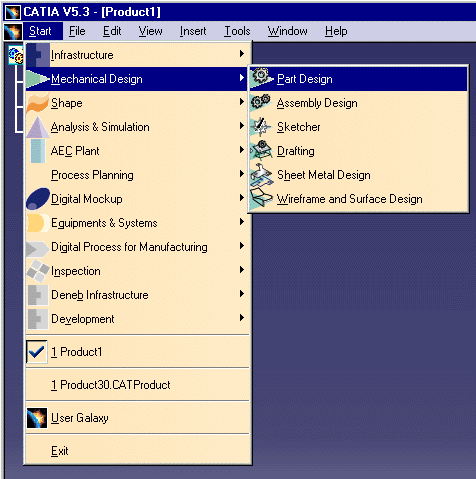This screenshot has width=476, height=479.
Task: Click the green Mechanical Design arrow icon
Action: tap(38, 79)
